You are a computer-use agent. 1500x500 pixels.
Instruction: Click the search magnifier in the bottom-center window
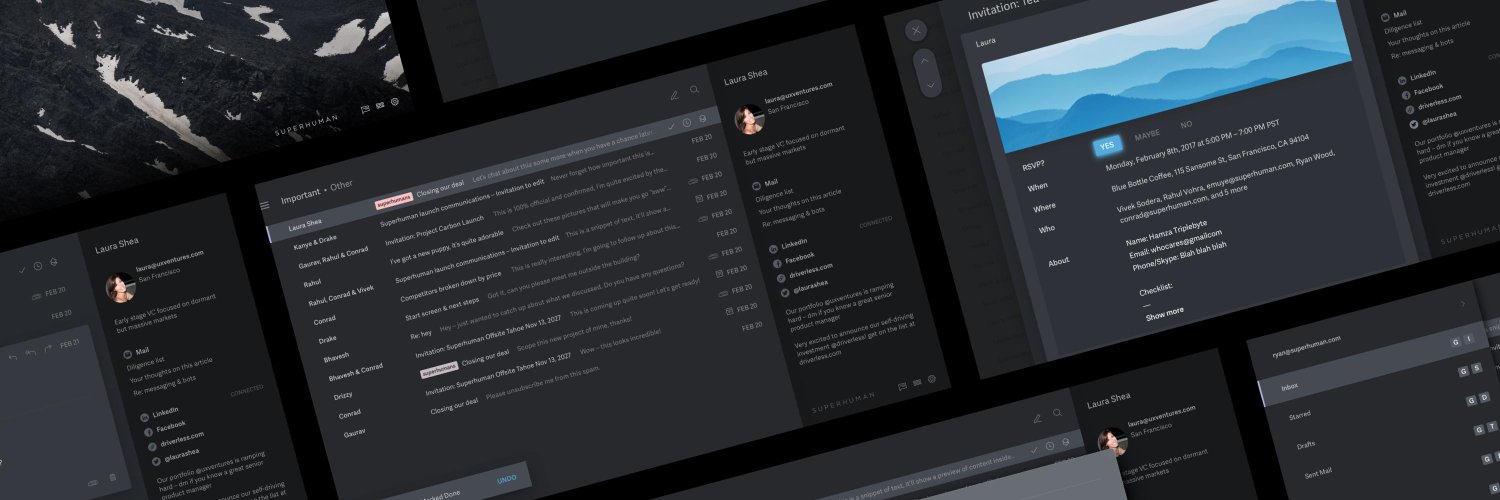[1058, 413]
